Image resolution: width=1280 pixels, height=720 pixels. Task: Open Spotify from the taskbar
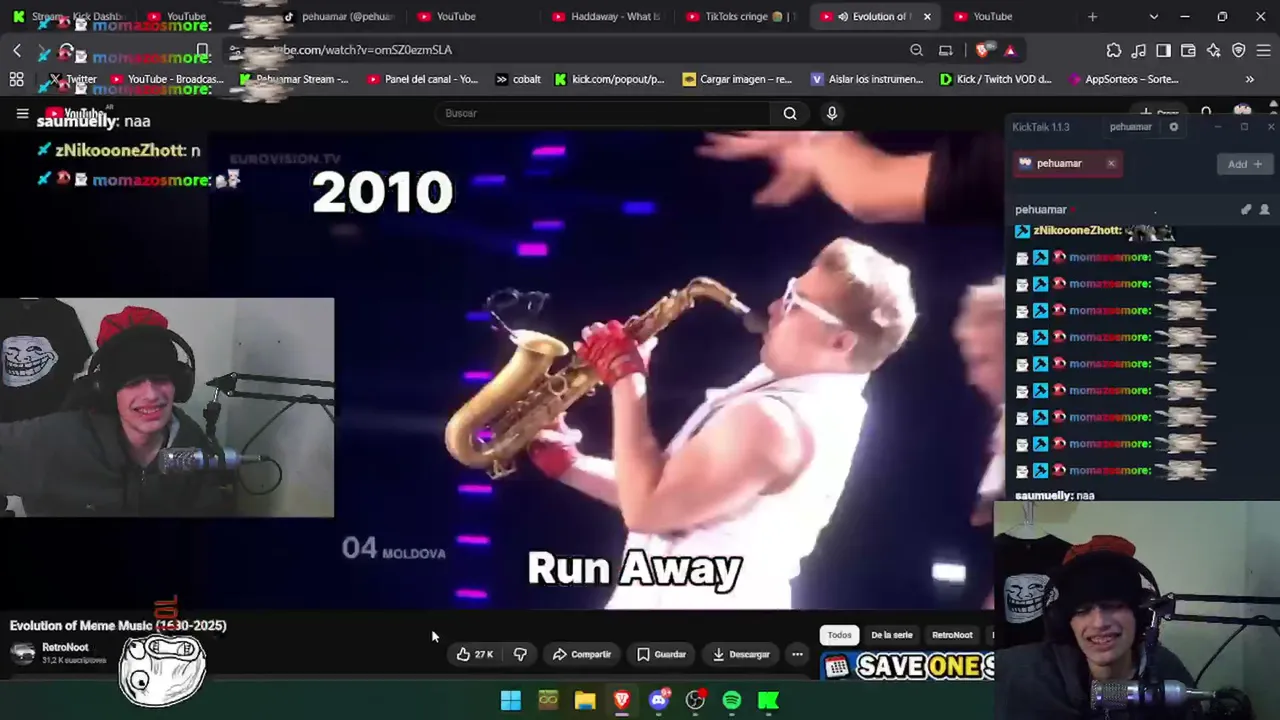pyautogui.click(x=732, y=700)
